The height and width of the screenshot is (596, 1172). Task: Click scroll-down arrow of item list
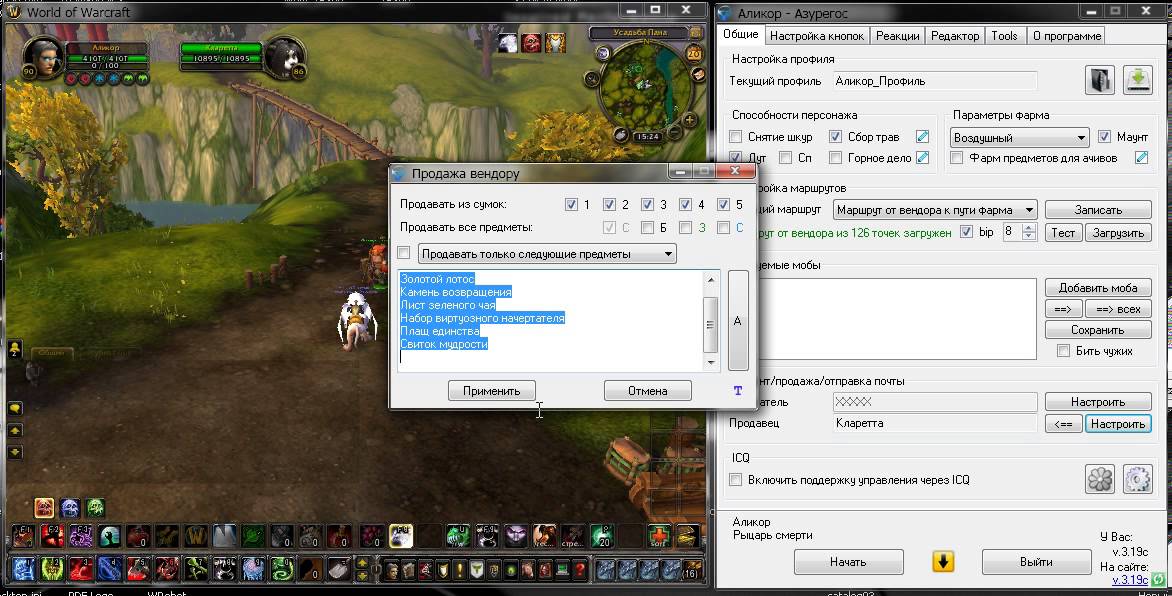710,363
